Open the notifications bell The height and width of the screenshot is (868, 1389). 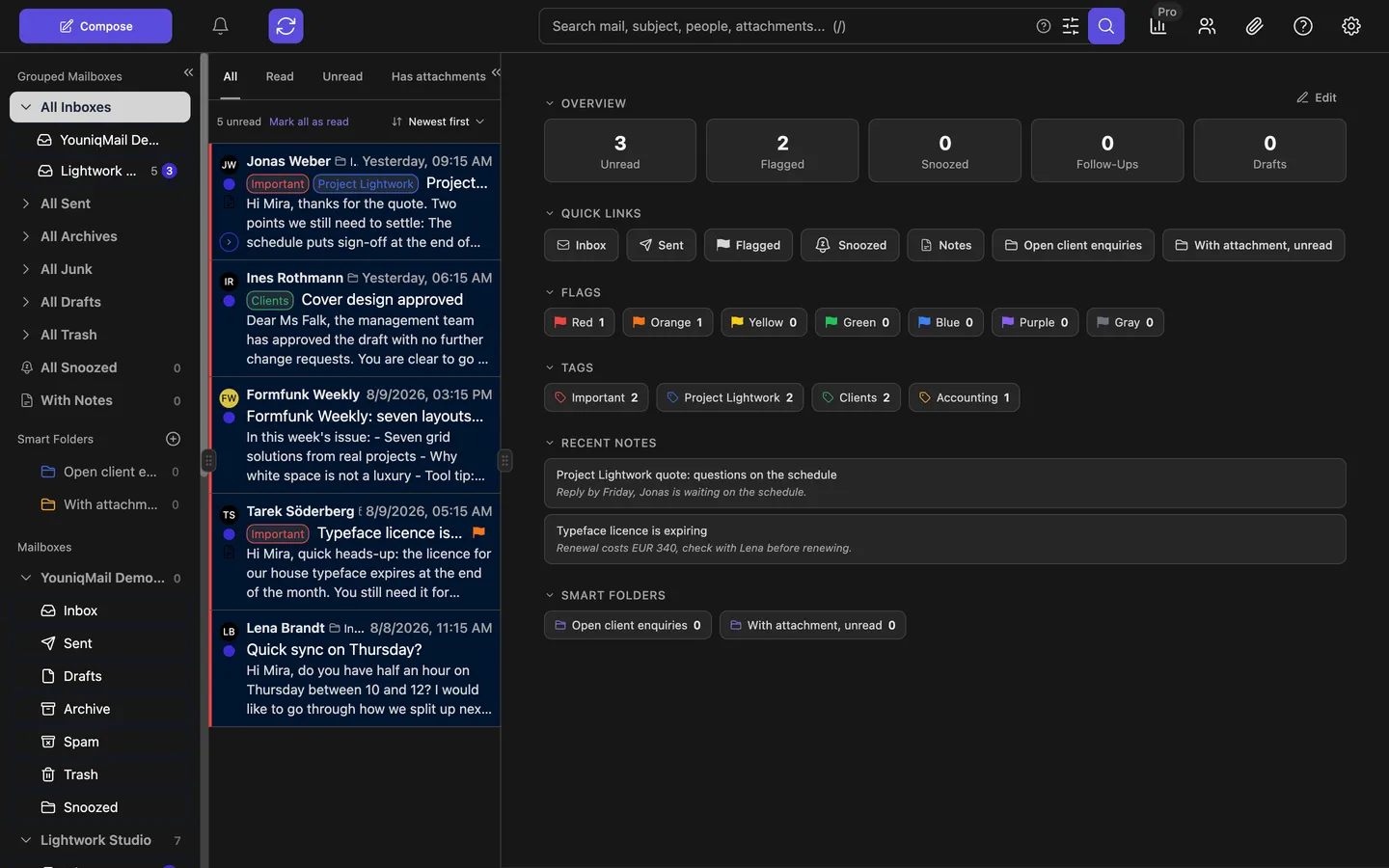click(x=220, y=26)
